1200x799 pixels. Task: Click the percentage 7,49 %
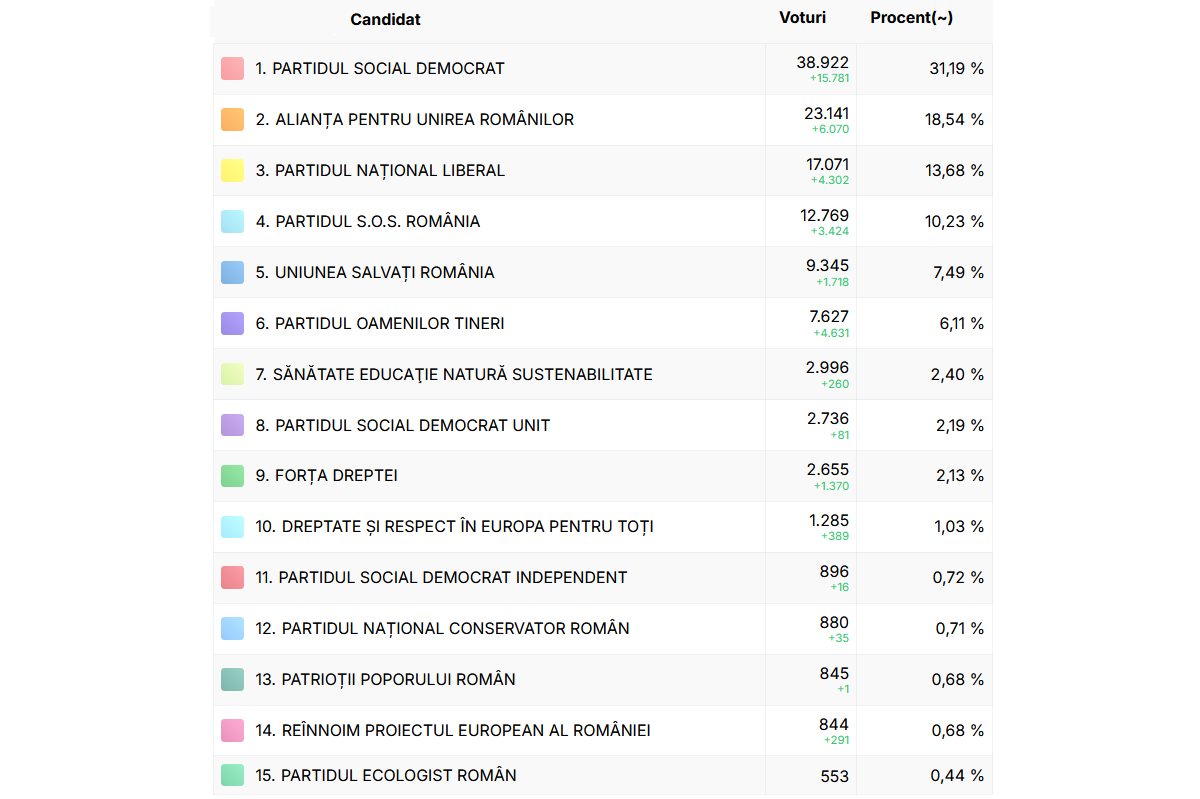(x=959, y=273)
